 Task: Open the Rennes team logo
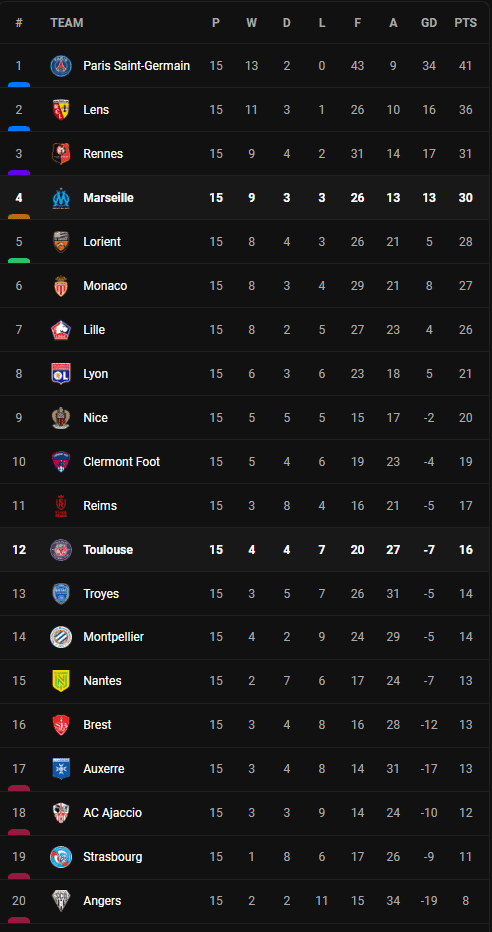tap(61, 154)
